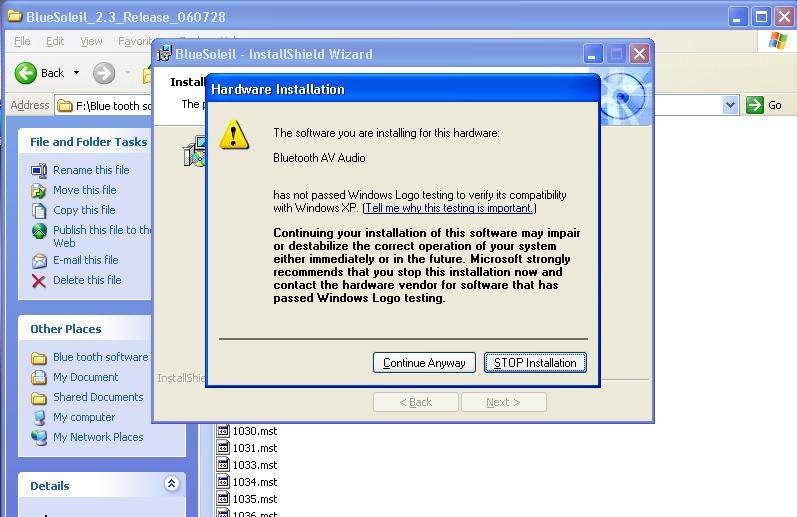
Task: Click the STOP Installation button
Action: pyautogui.click(x=535, y=362)
